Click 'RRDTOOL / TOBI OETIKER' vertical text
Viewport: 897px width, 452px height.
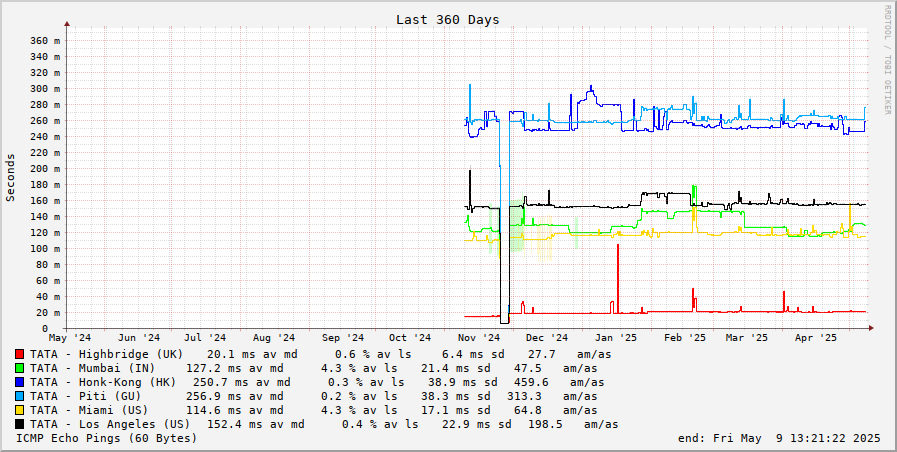click(x=887, y=59)
